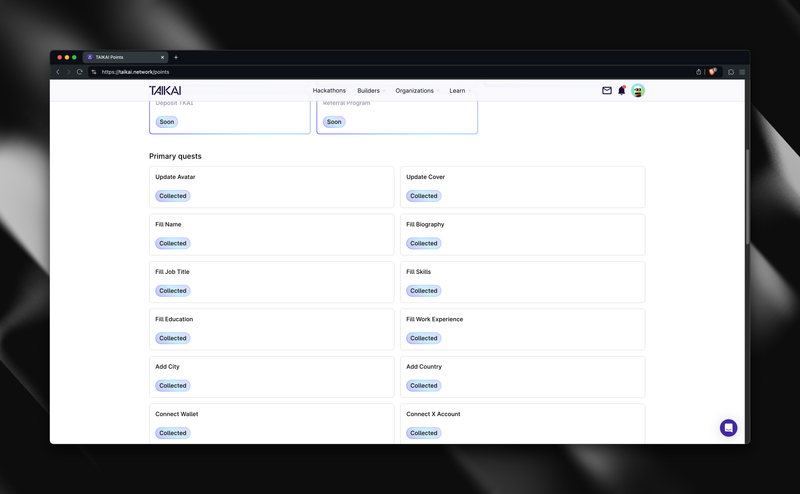Click the Brave Shields icon
Viewport: 800px width, 494px height.
pos(713,72)
